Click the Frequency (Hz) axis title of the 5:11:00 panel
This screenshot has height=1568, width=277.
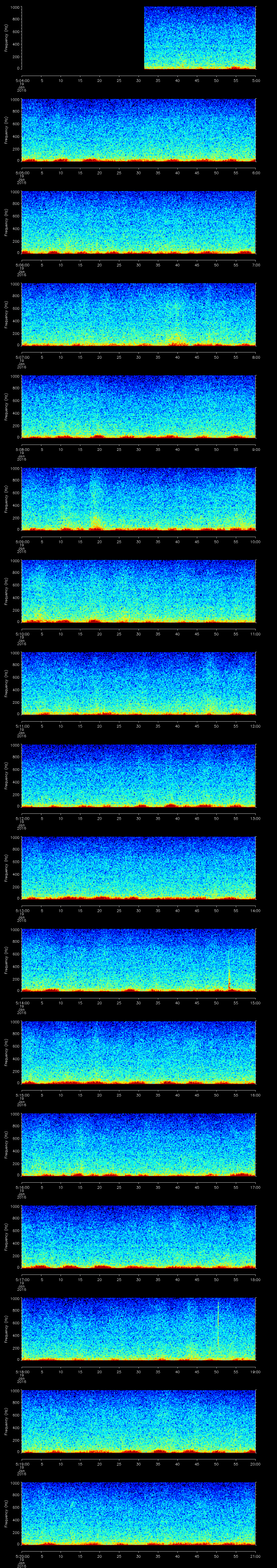(x=6, y=683)
